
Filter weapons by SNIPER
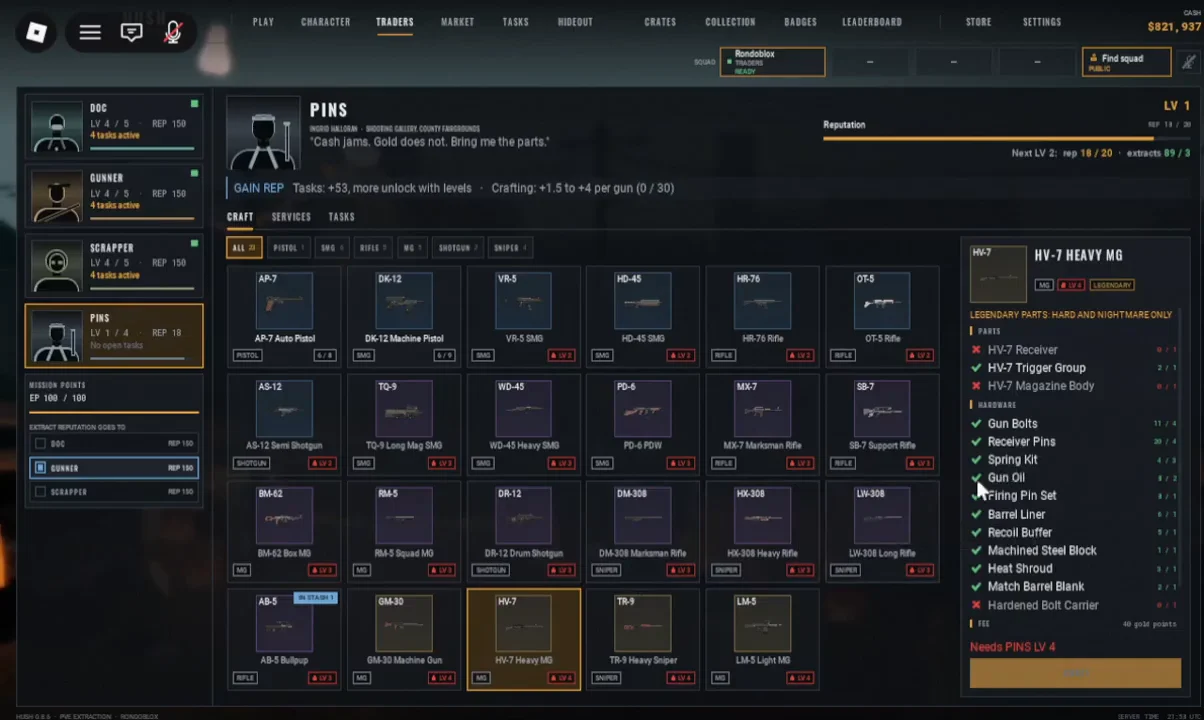[510, 248]
